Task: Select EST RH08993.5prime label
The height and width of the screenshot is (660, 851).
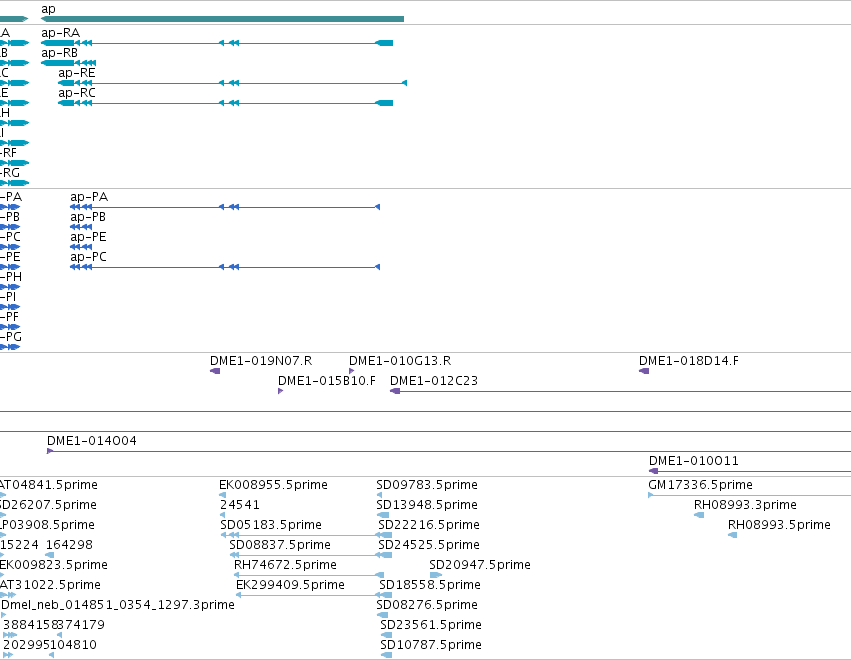Action: (779, 525)
